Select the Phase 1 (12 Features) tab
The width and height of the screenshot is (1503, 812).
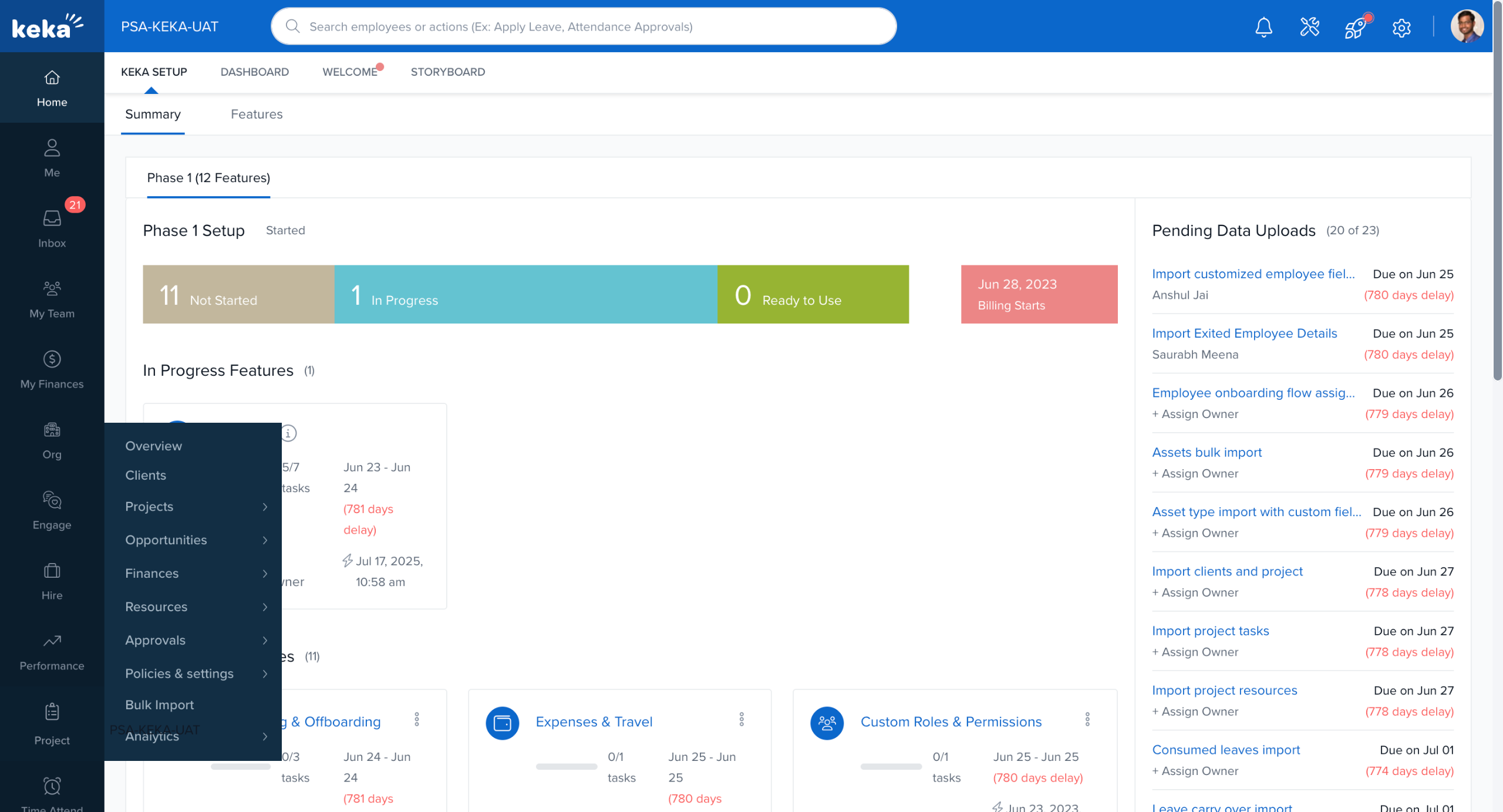[x=208, y=178]
